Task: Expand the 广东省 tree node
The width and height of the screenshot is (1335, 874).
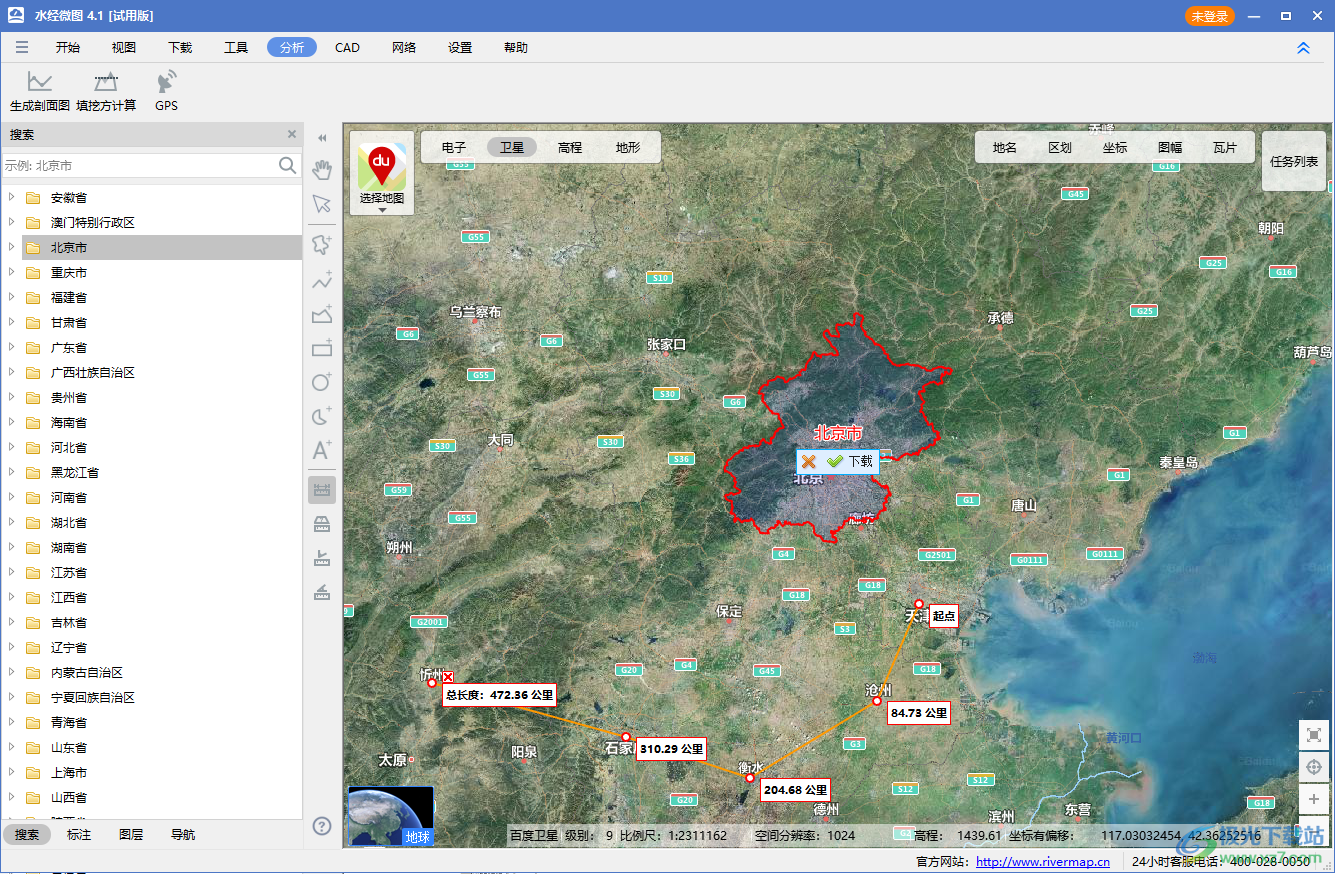Action: [12, 347]
